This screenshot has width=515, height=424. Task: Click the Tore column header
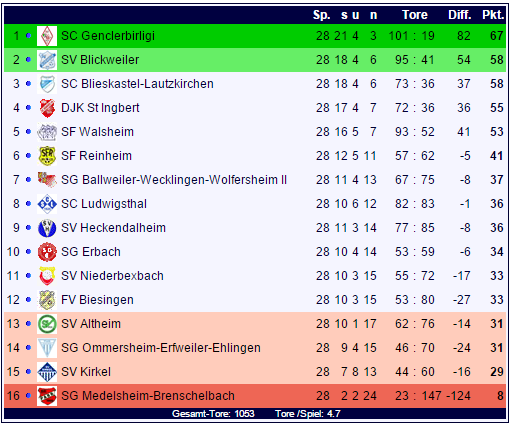point(415,15)
